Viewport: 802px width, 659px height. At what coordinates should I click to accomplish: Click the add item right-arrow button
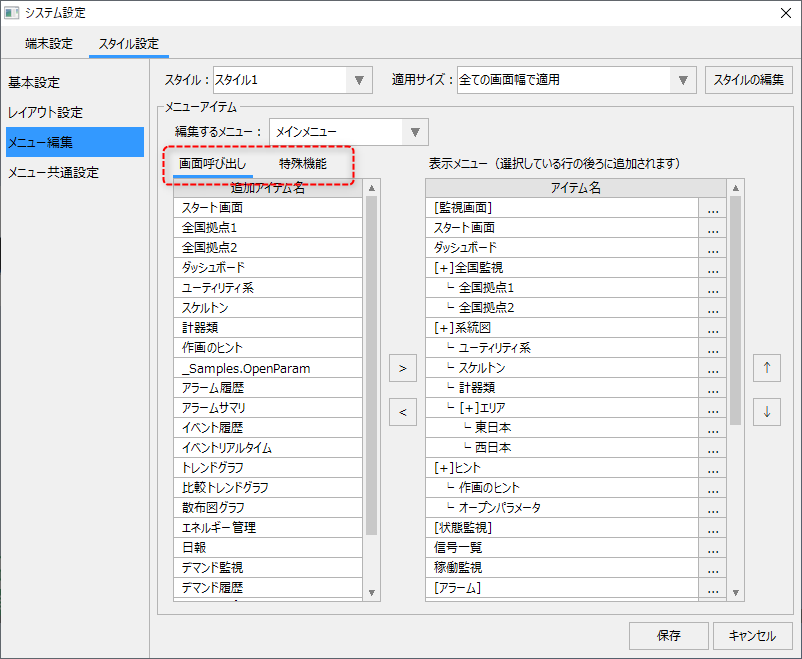(402, 368)
